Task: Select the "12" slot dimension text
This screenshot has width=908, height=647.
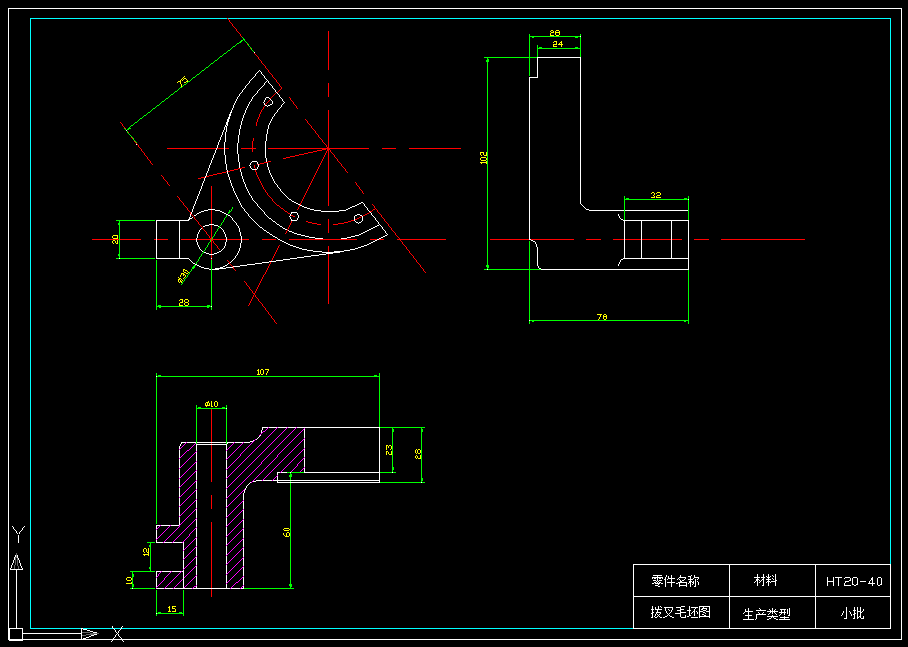Action: coord(146,551)
